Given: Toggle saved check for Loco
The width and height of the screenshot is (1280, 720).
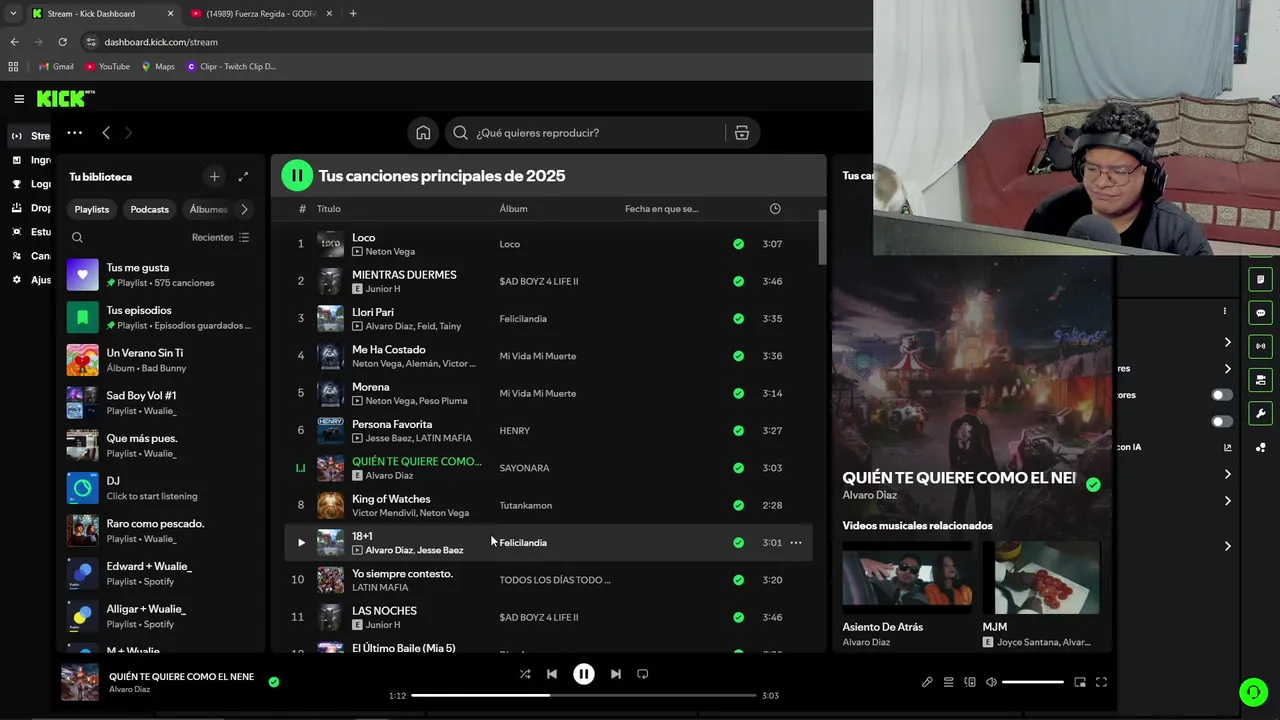Looking at the screenshot, I should 738,244.
